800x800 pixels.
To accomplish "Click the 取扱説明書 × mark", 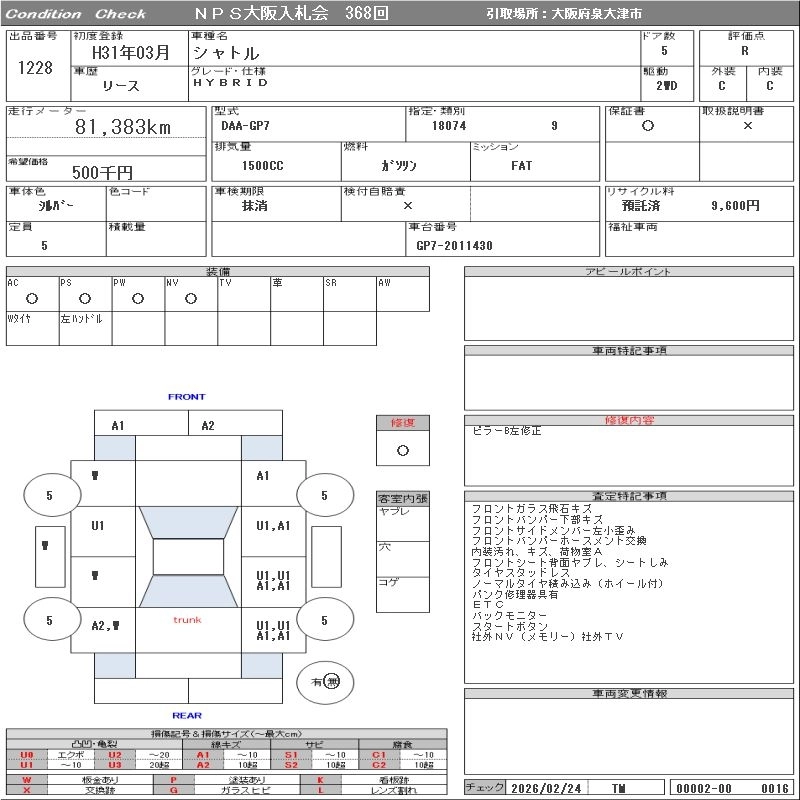I will [747, 126].
